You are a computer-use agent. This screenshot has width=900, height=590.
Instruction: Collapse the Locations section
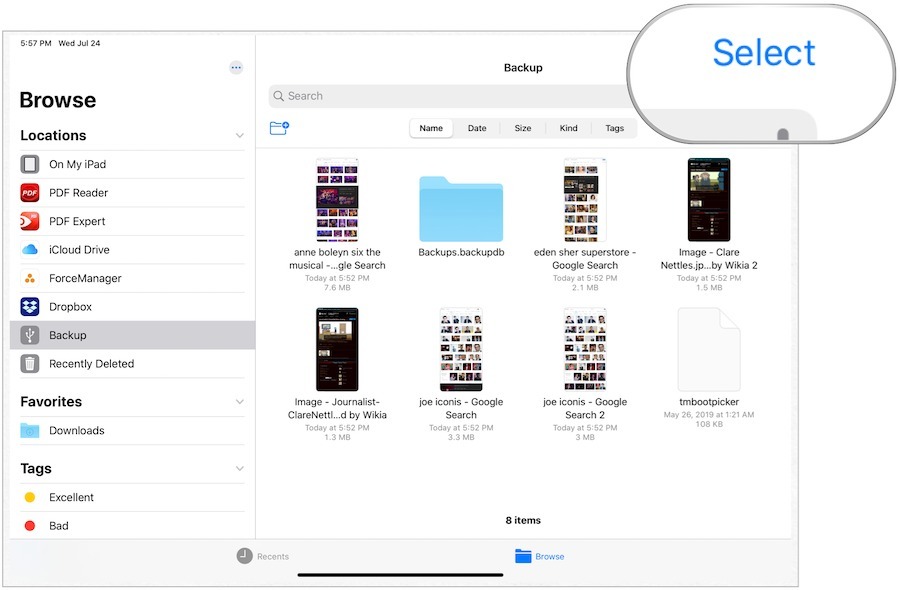click(239, 136)
